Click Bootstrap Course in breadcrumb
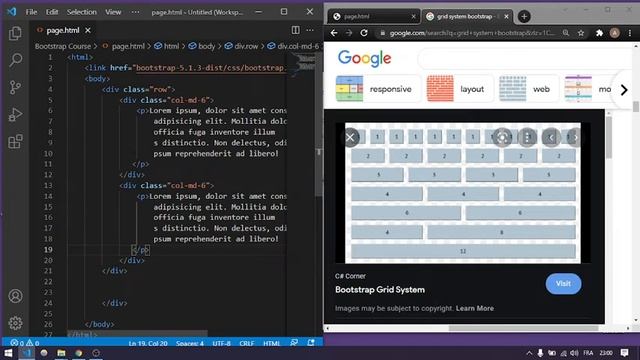 point(63,46)
